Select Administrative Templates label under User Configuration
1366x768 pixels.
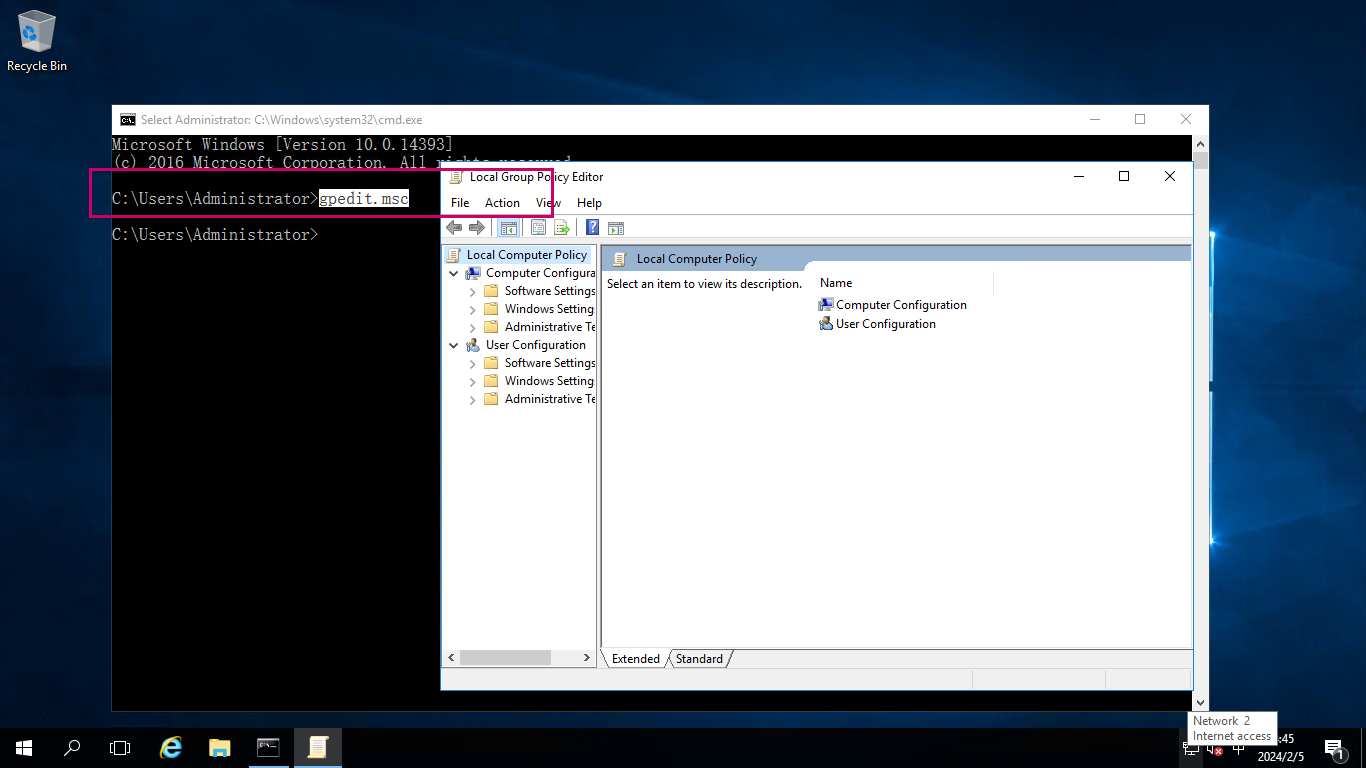[x=550, y=399]
